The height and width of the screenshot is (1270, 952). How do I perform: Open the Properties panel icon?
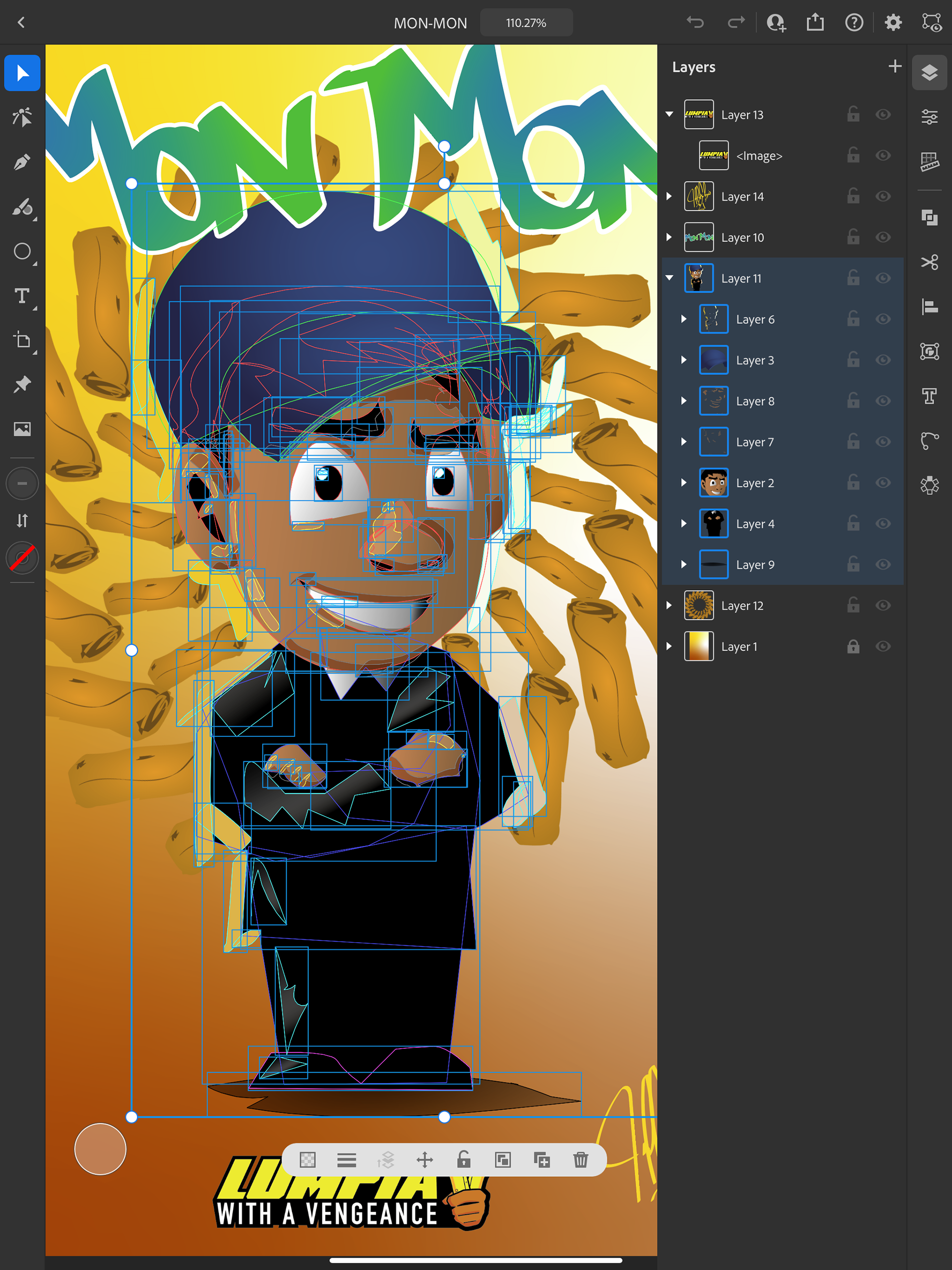tap(929, 117)
